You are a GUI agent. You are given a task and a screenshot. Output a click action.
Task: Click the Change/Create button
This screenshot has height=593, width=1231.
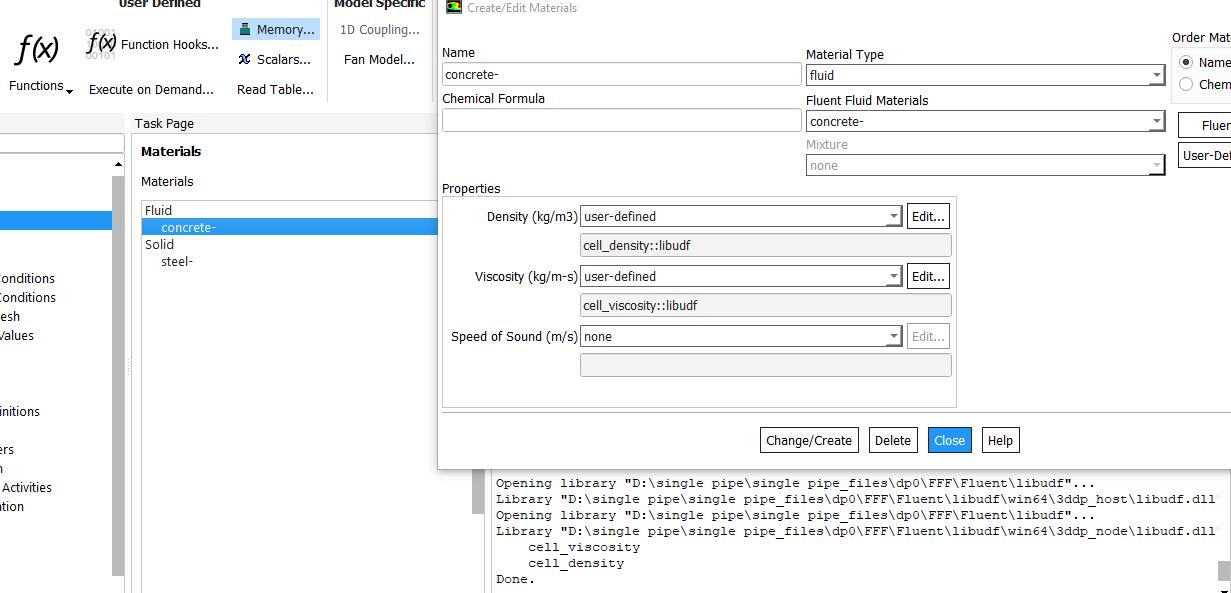click(x=809, y=440)
